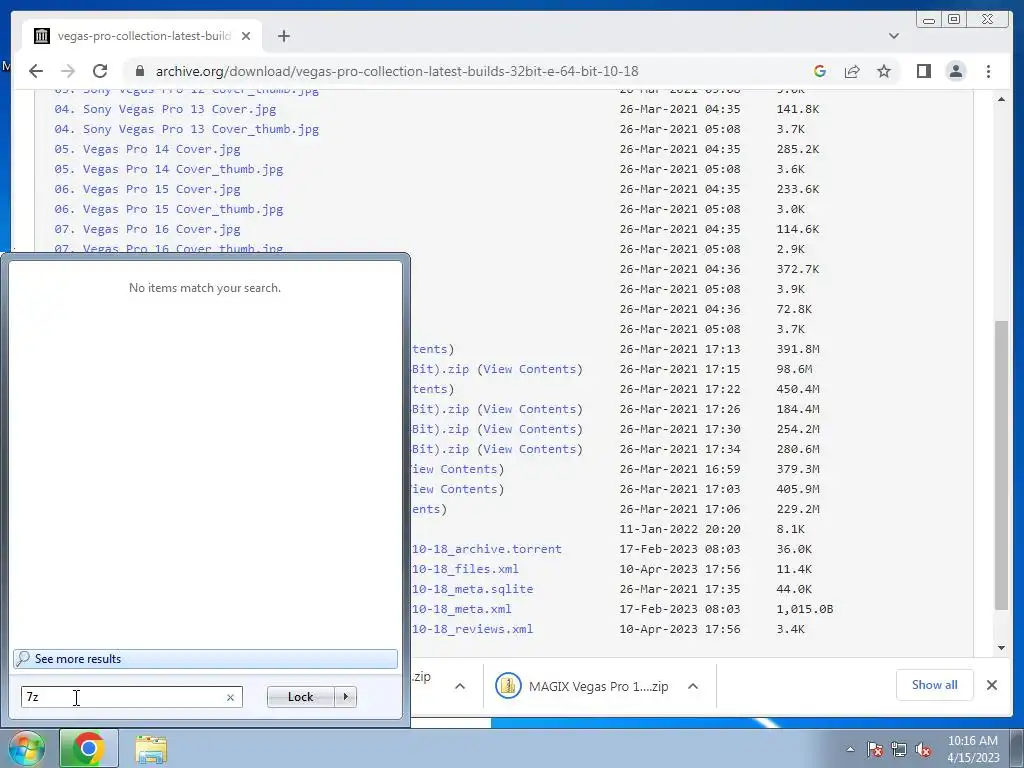Click the vertical scrollbar thumb

(x=1001, y=465)
